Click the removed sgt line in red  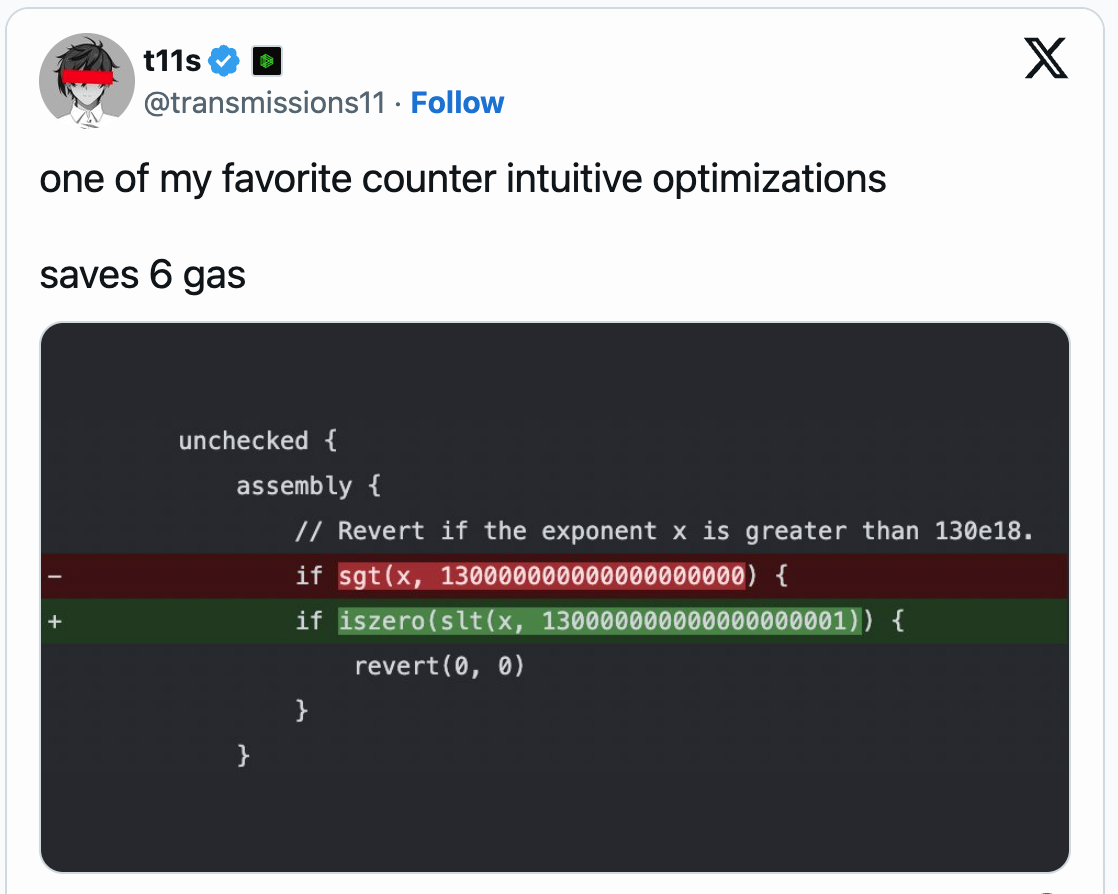[x=555, y=576]
